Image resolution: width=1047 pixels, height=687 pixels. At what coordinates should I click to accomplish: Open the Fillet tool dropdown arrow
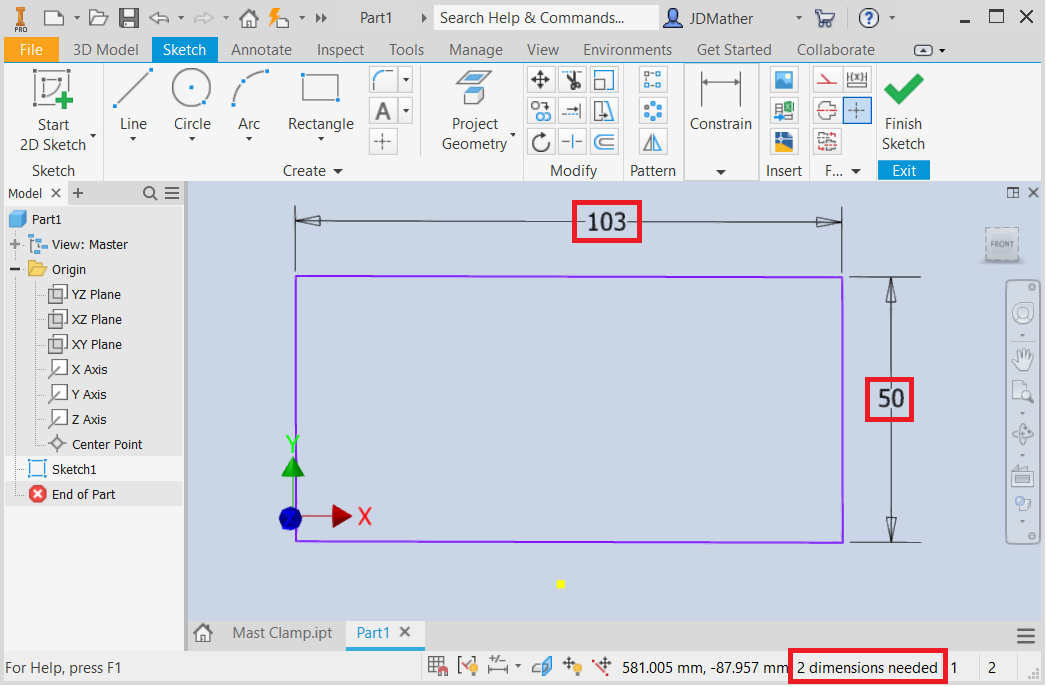[406, 80]
